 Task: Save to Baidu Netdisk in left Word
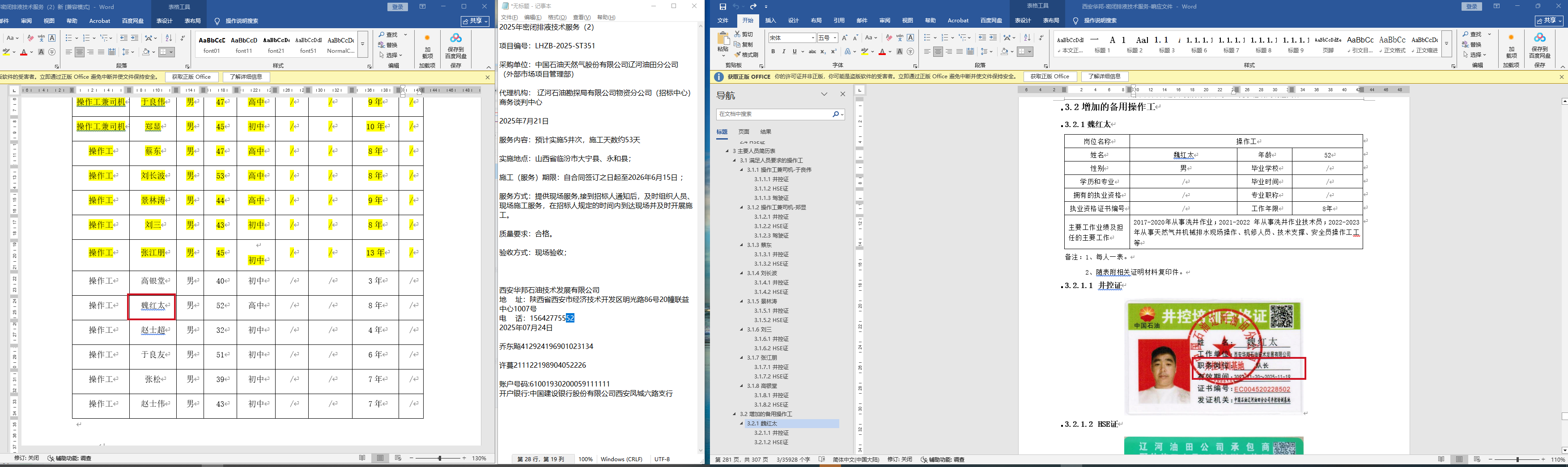tap(456, 46)
